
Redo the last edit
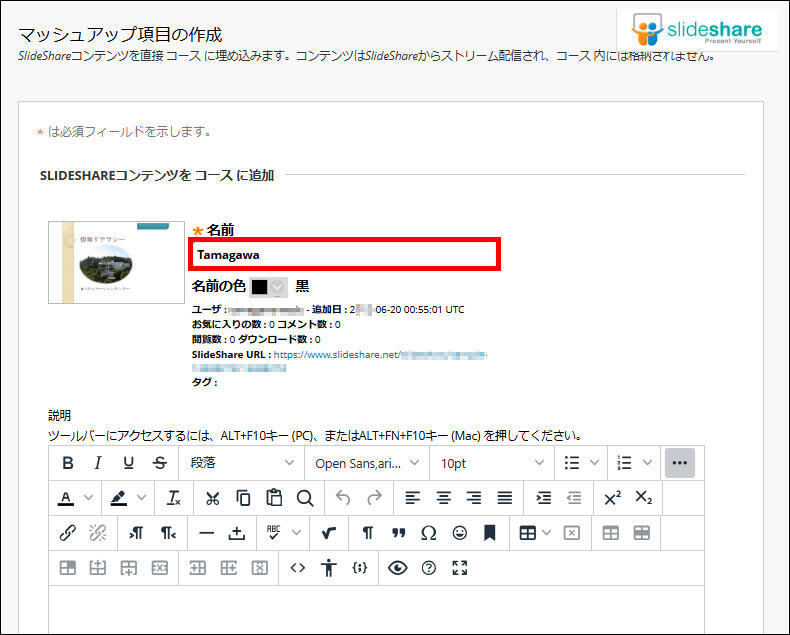pyautogui.click(x=374, y=498)
